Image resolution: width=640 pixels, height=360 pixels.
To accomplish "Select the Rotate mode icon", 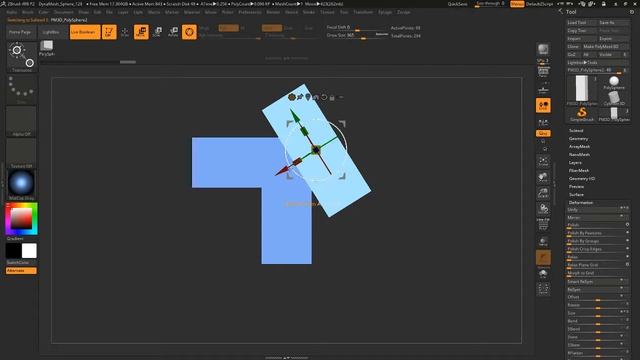I will pyautogui.click(x=173, y=32).
